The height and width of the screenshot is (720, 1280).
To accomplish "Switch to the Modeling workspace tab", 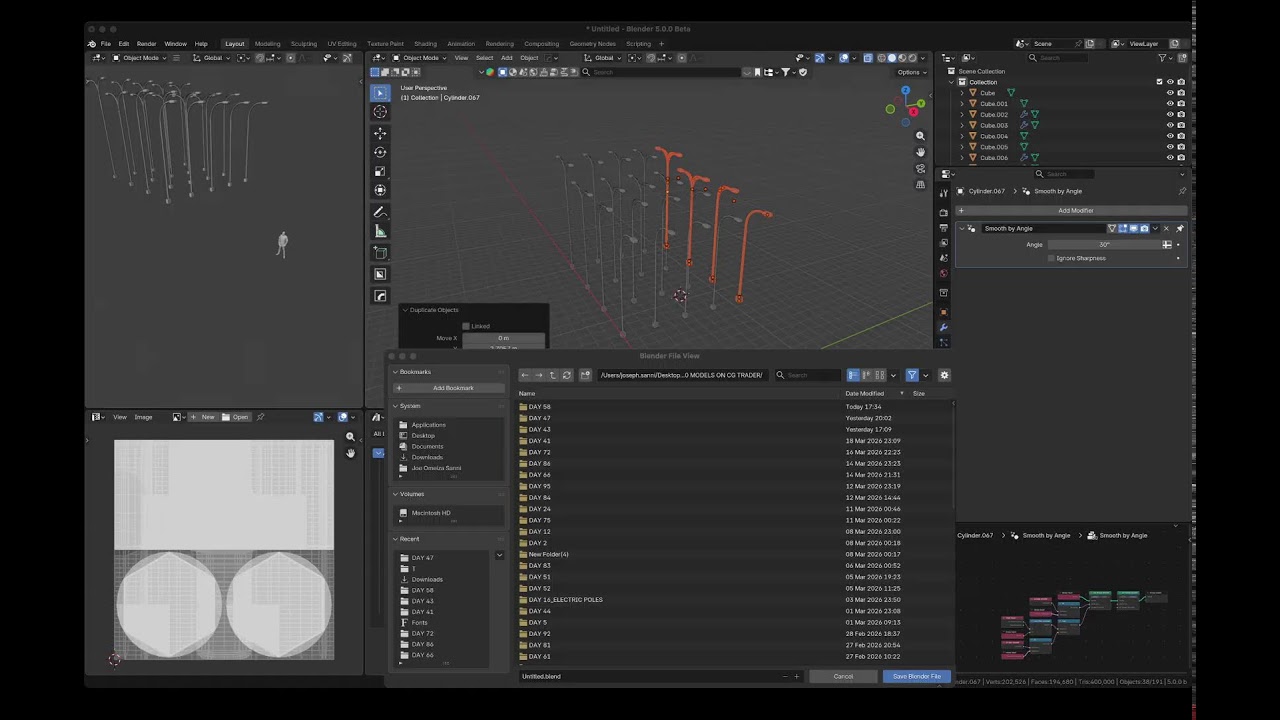I will pyautogui.click(x=267, y=44).
